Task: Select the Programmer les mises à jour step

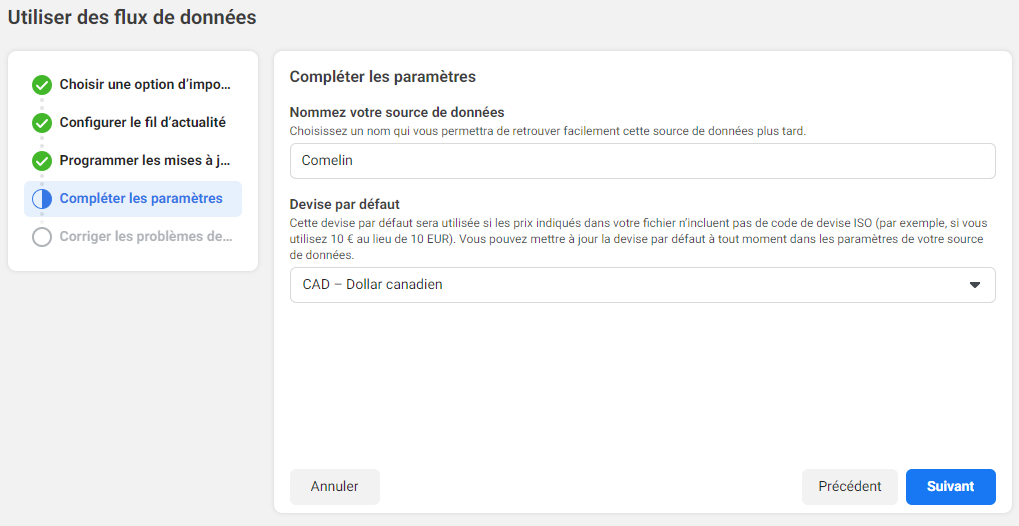Action: [x=133, y=161]
